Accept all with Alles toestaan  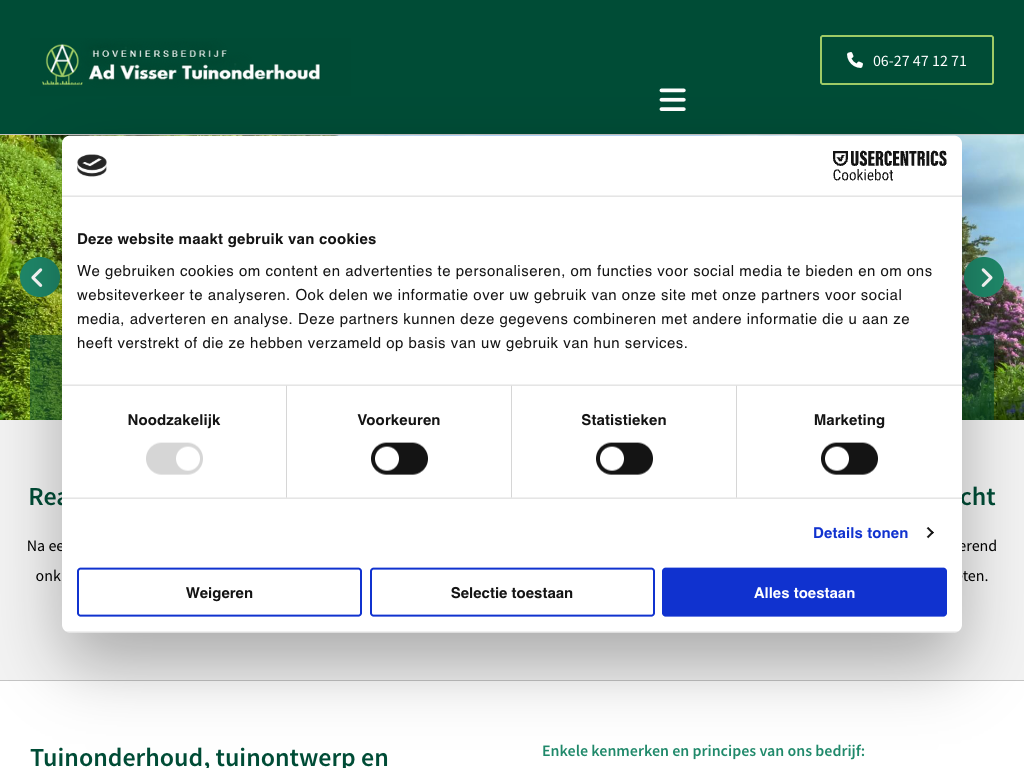(x=804, y=593)
